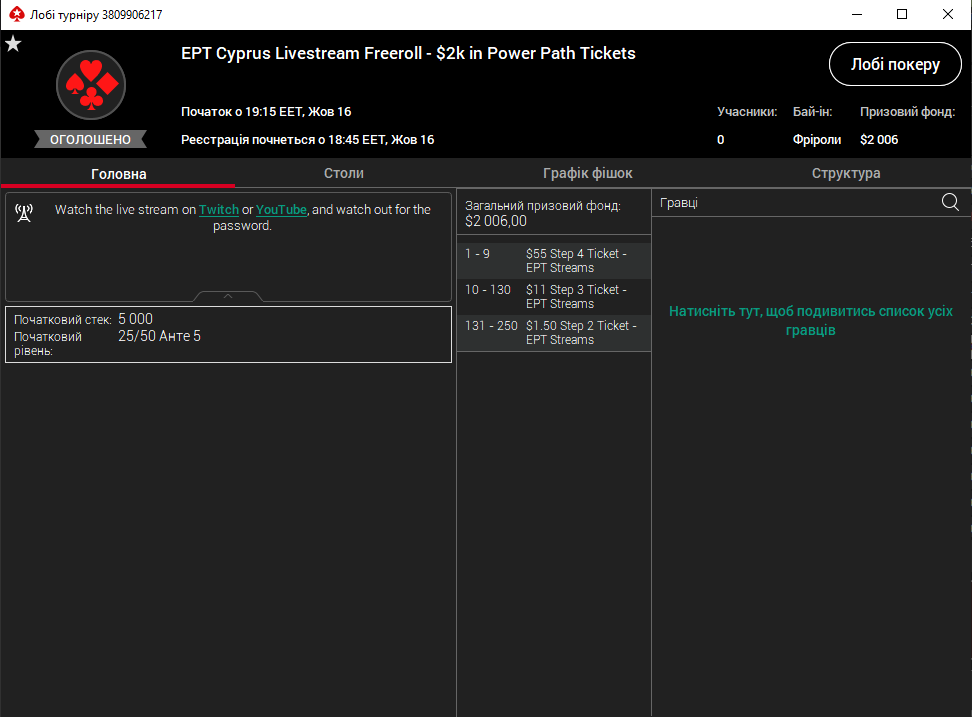Open the Столи tab
This screenshot has width=972, height=717.
click(344, 174)
